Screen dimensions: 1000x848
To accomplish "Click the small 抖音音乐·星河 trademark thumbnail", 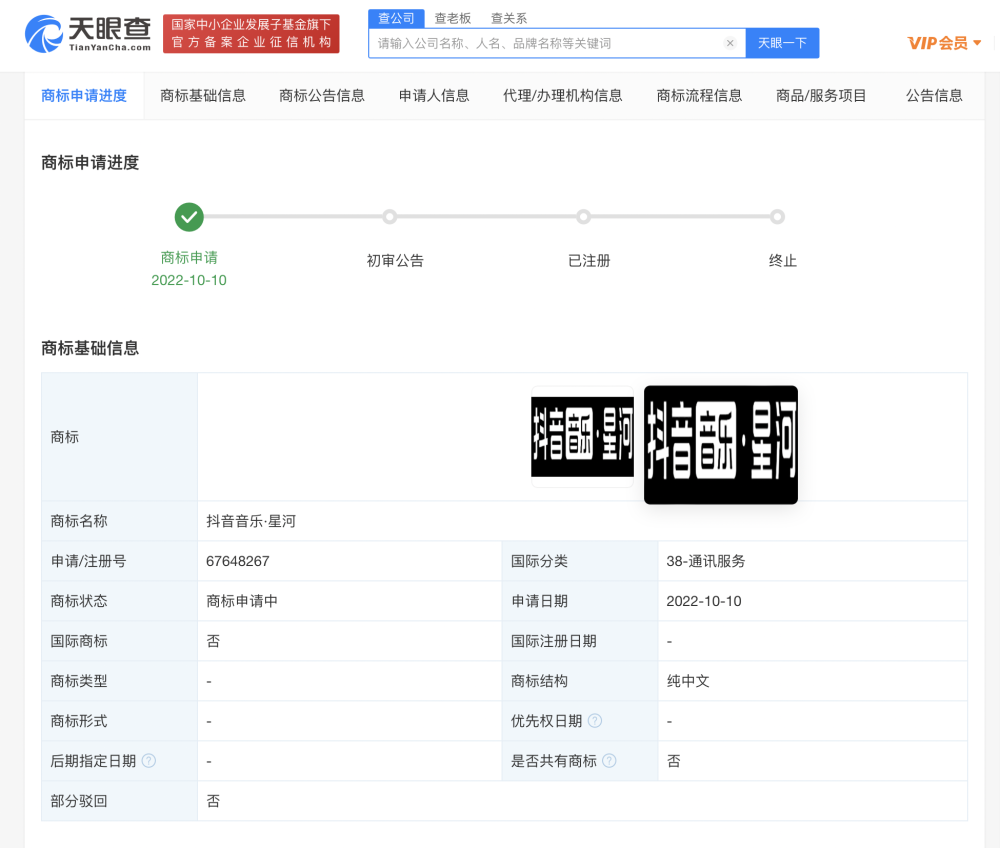I will pos(582,437).
